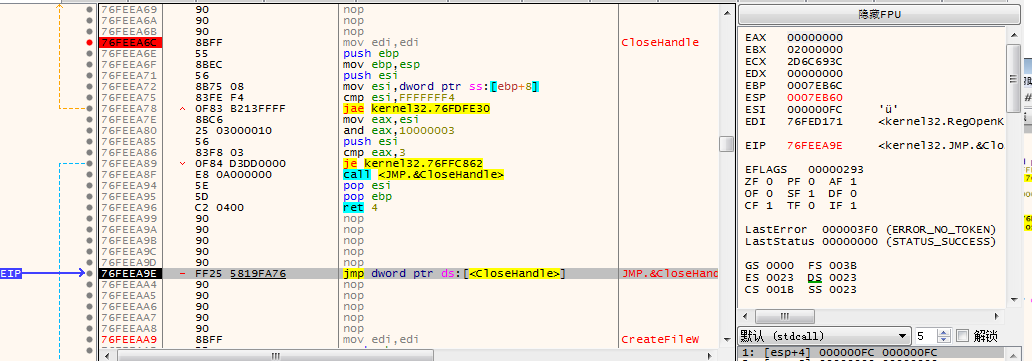Click LastStatus 00000000 (STATUS_SUCCESS) entry
The height and width of the screenshot is (361, 1032).
pos(870,241)
